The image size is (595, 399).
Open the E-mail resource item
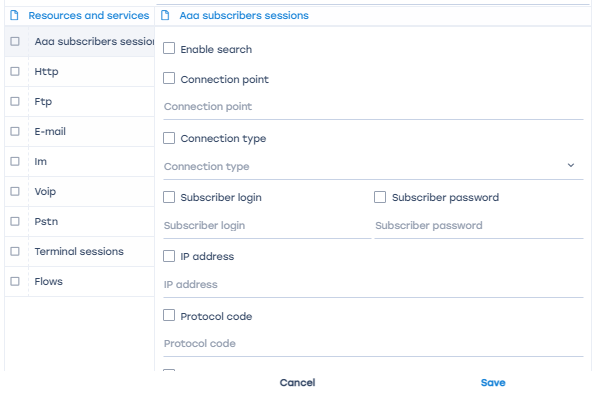pyautogui.click(x=50, y=132)
